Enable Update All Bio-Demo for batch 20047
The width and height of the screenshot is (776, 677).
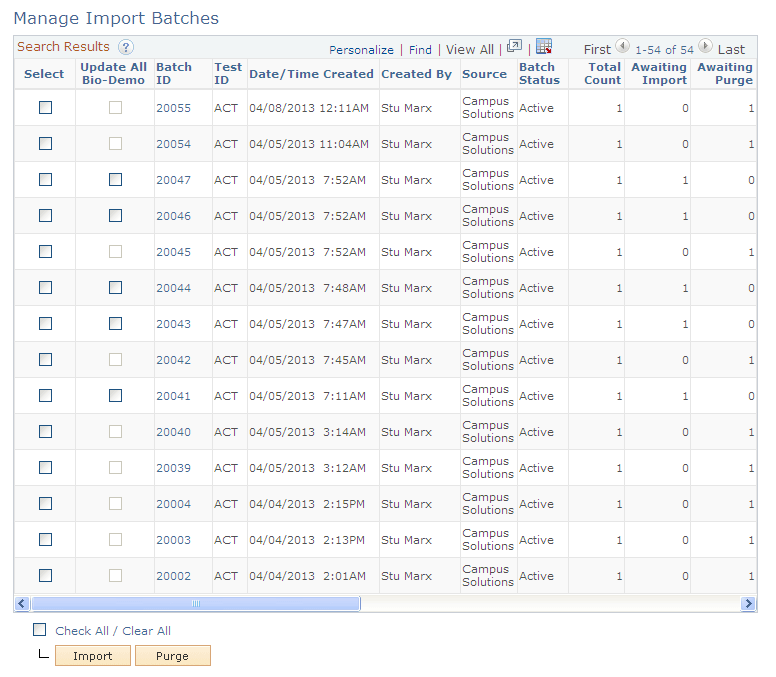coord(115,180)
